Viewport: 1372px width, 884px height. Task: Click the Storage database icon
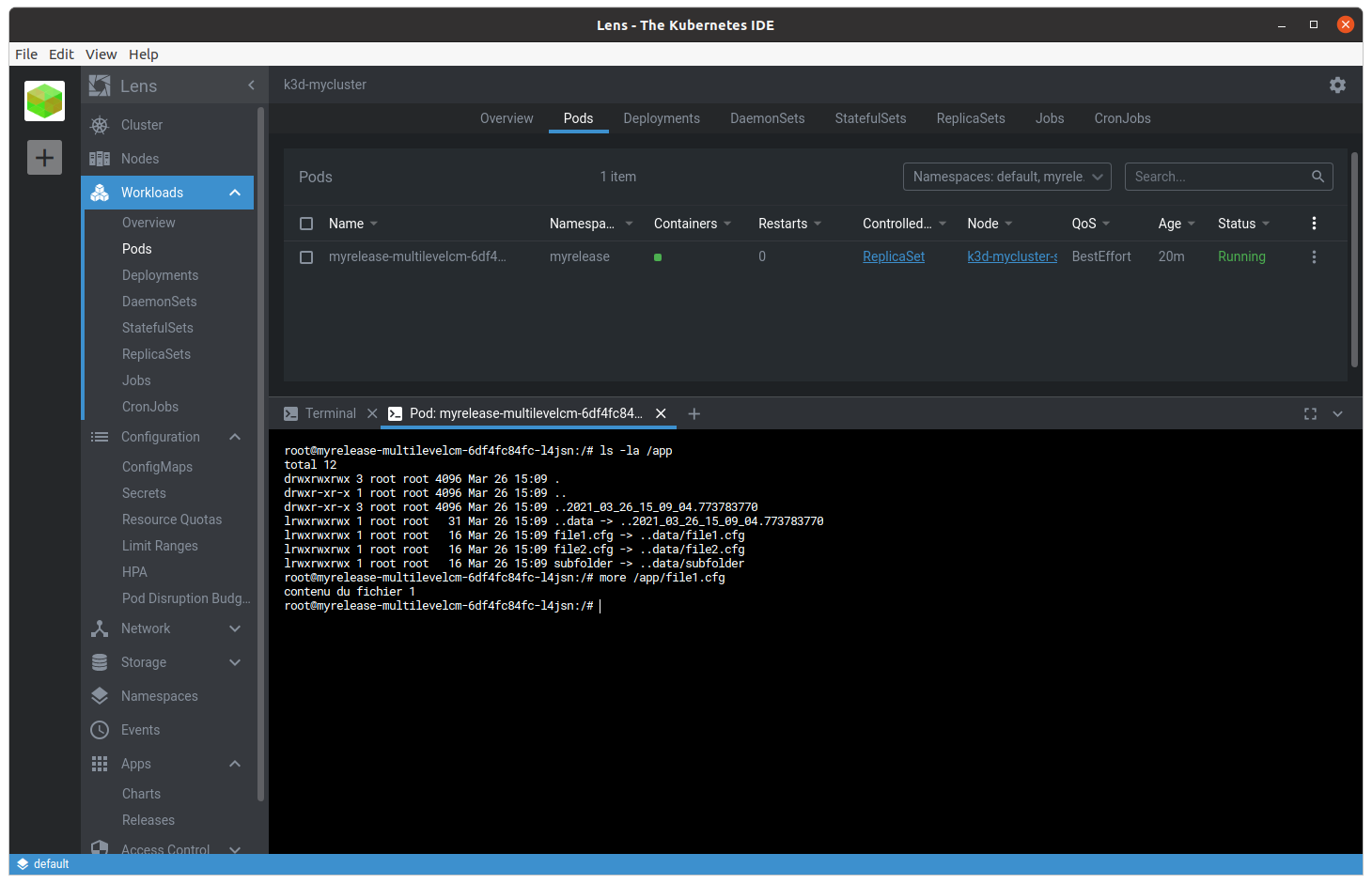[100, 662]
